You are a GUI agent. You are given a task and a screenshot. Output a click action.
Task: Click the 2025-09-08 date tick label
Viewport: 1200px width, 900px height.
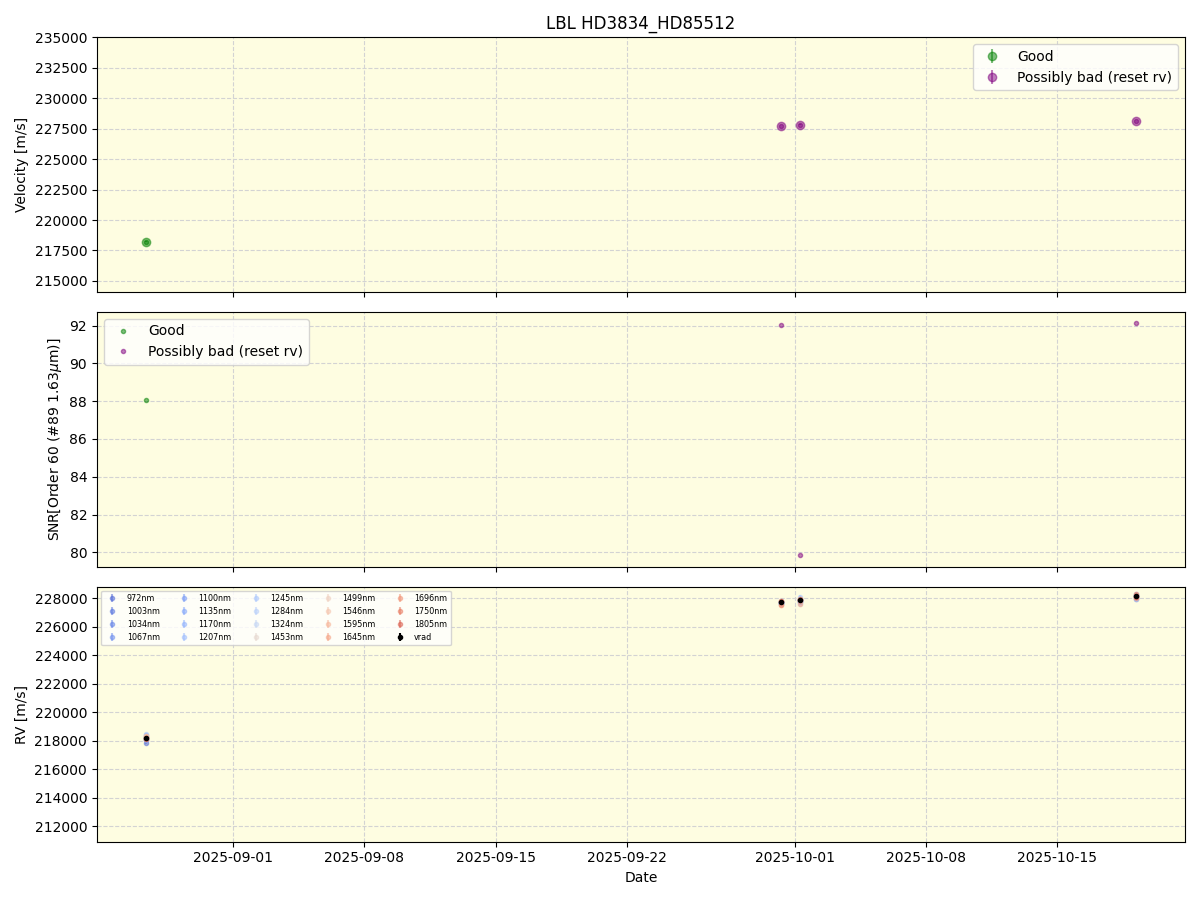(364, 857)
